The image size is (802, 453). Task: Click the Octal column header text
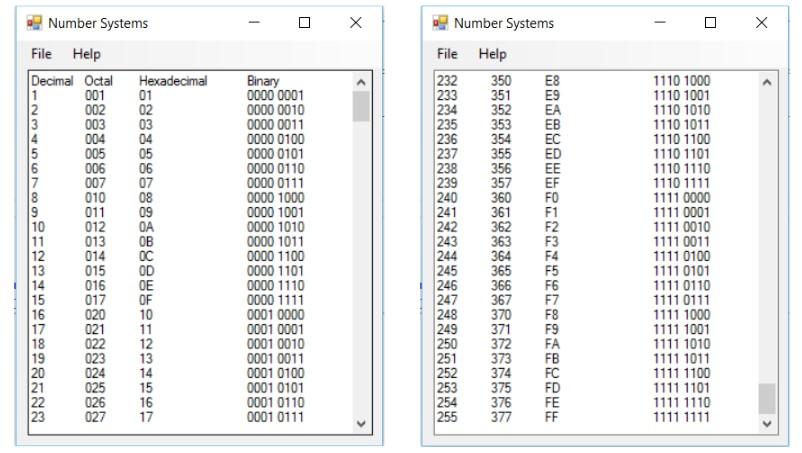pos(98,81)
